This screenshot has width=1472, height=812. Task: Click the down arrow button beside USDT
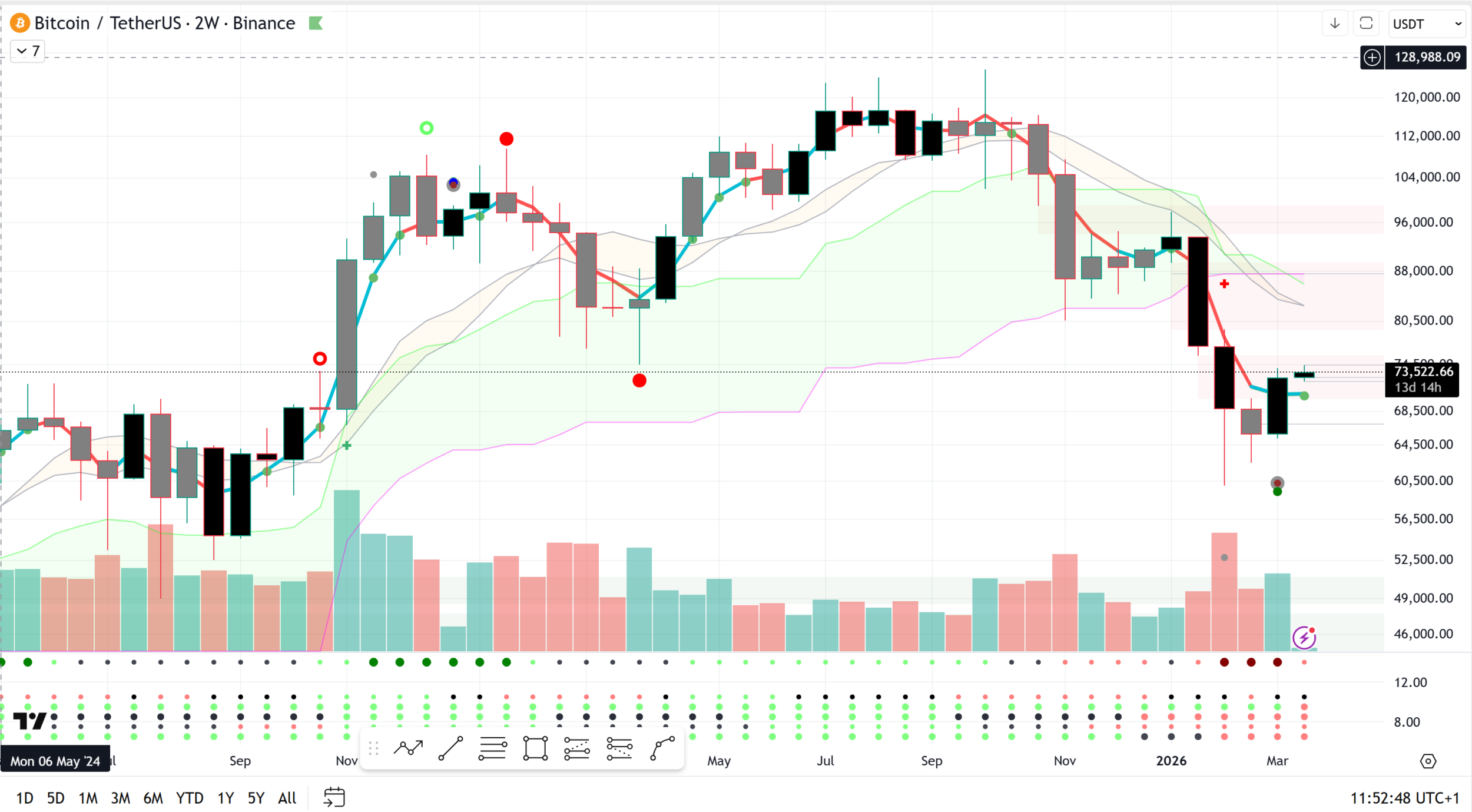(x=1335, y=24)
